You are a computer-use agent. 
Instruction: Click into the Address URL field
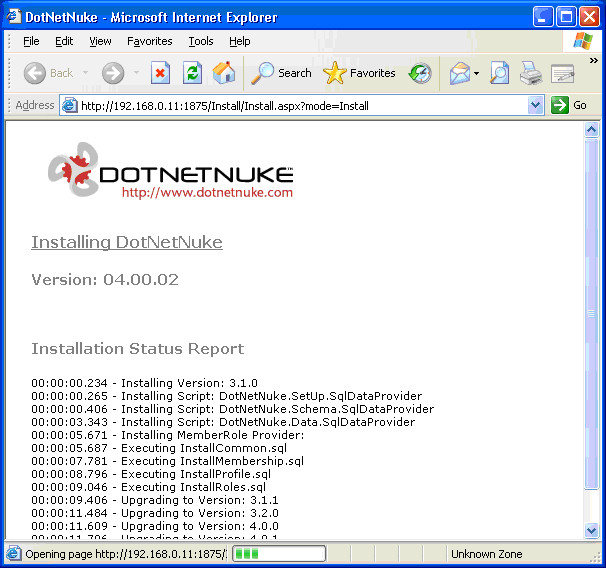(x=303, y=105)
